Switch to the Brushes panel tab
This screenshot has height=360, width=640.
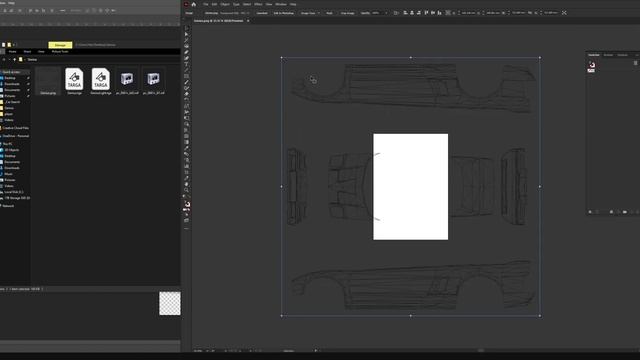(608, 55)
